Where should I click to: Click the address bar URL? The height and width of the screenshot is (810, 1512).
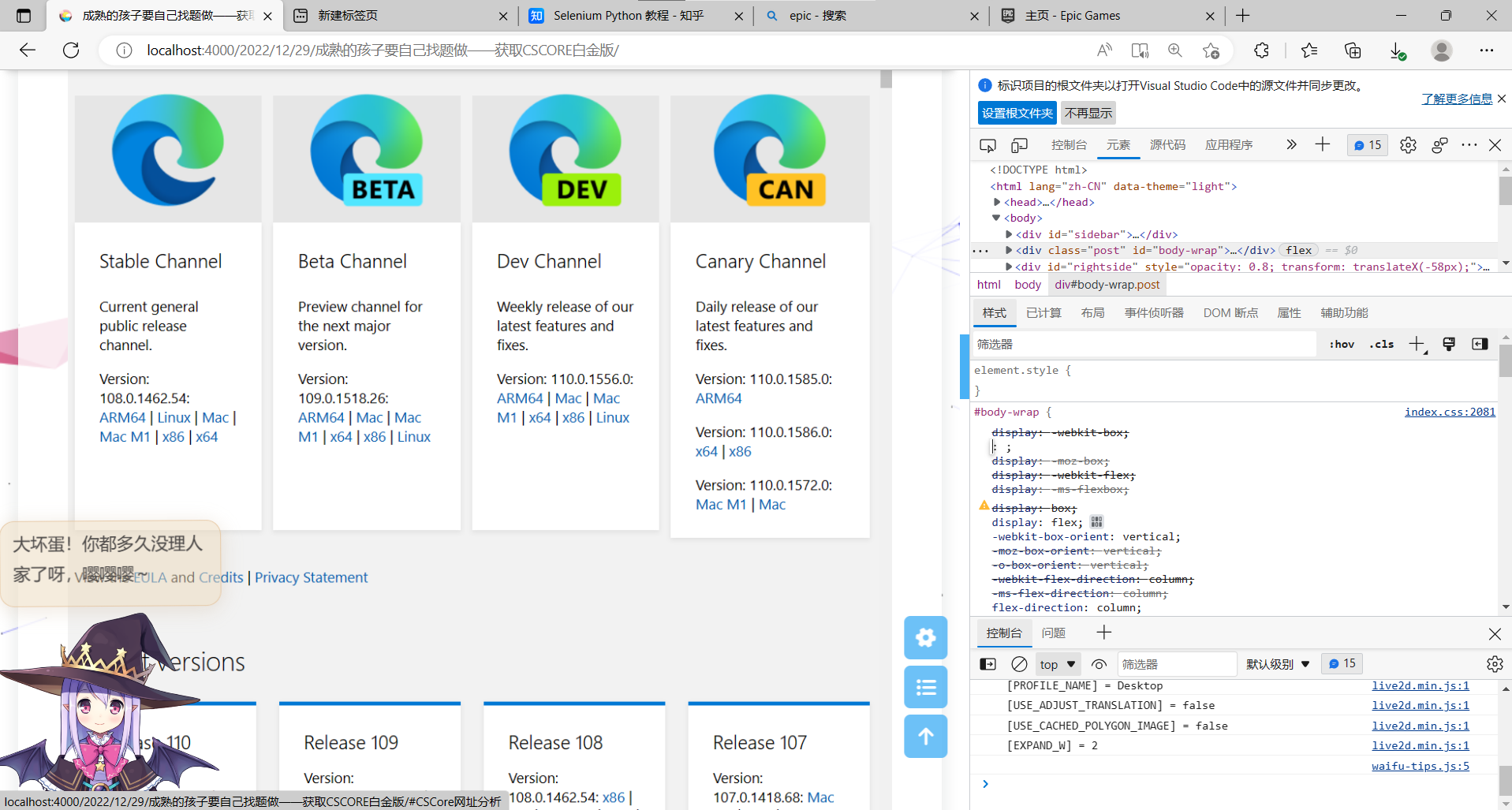(x=383, y=50)
